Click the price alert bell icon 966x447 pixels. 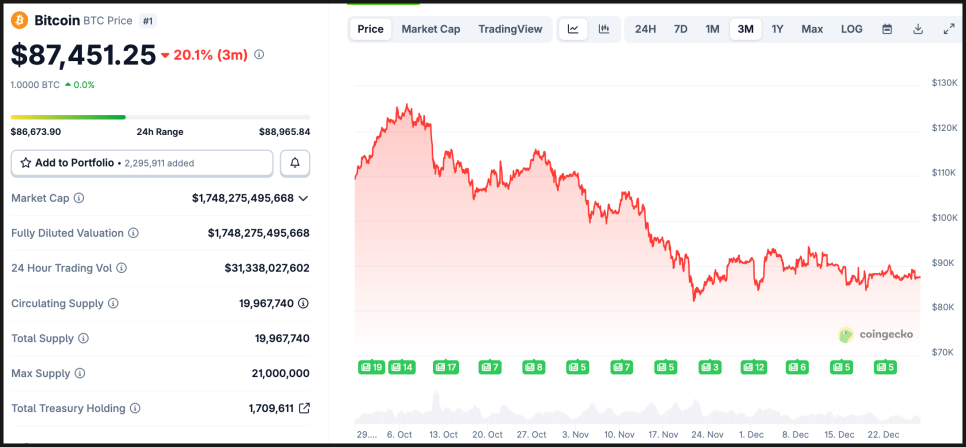pos(295,162)
